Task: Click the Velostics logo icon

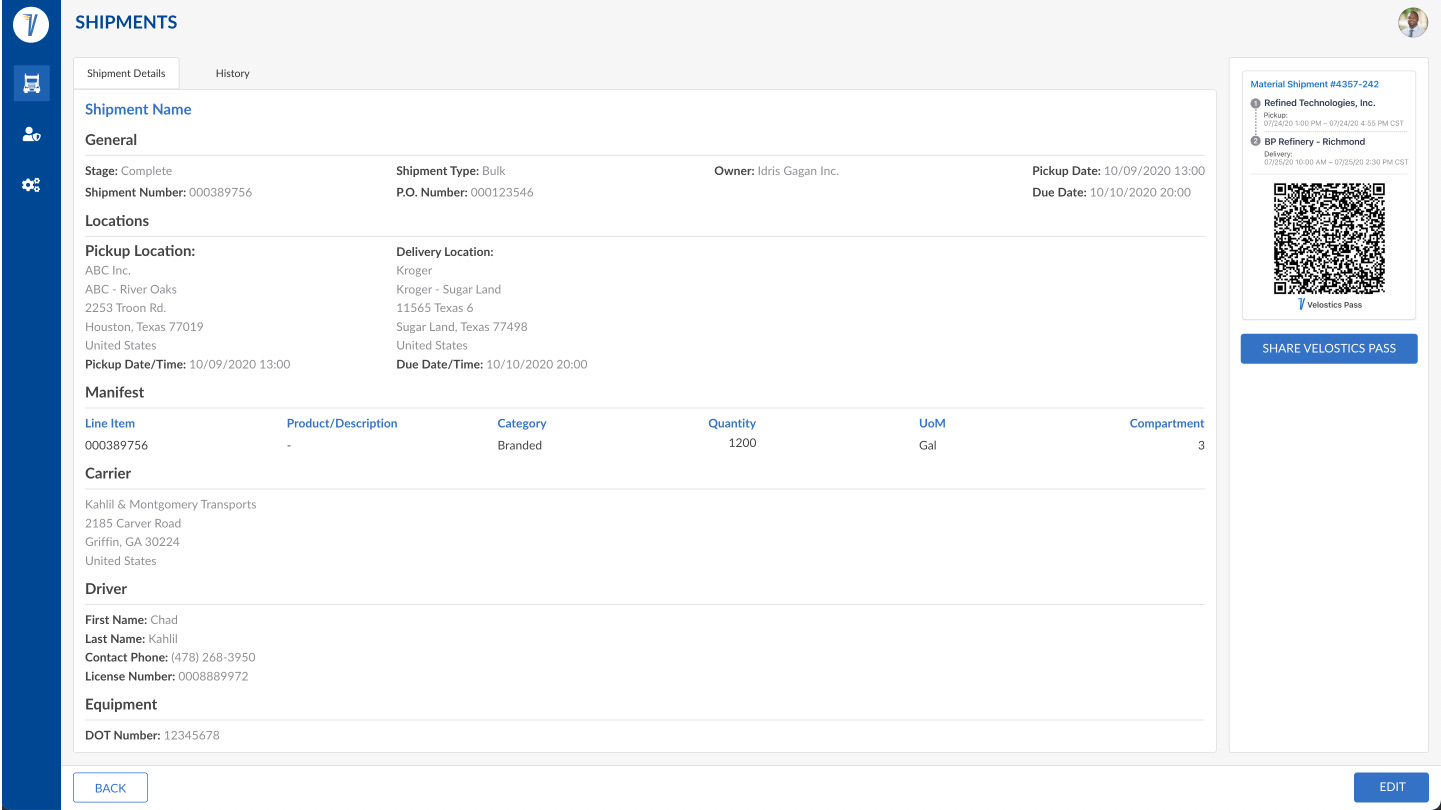Action: coord(31,24)
